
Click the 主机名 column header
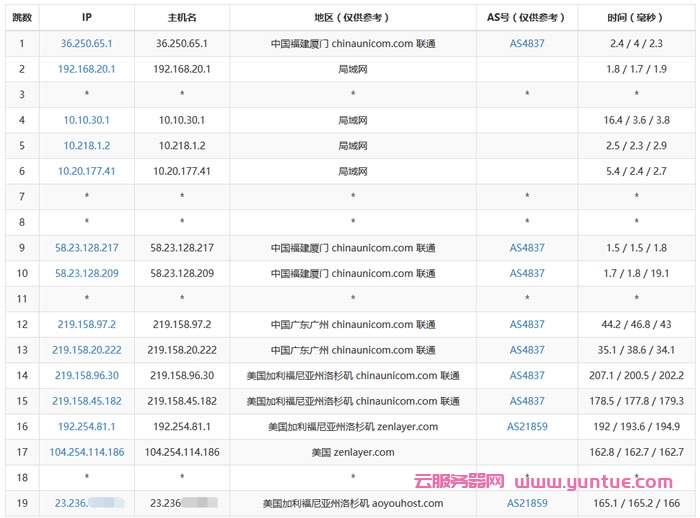pyautogui.click(x=182, y=17)
